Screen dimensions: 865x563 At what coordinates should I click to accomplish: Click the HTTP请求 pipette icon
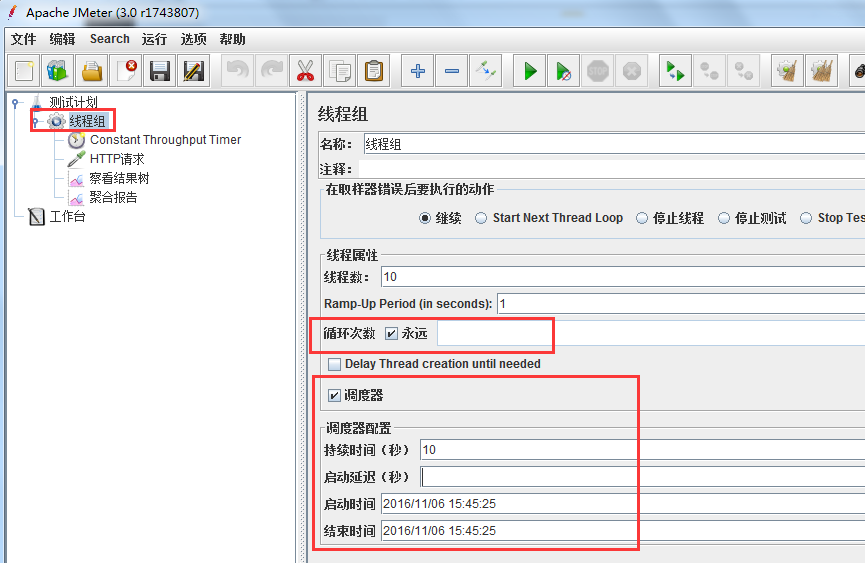click(x=76, y=159)
